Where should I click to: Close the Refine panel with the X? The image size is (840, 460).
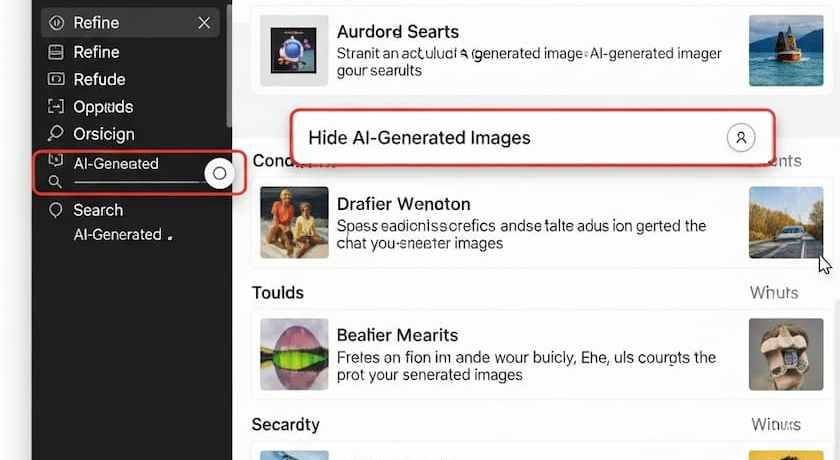tap(204, 22)
